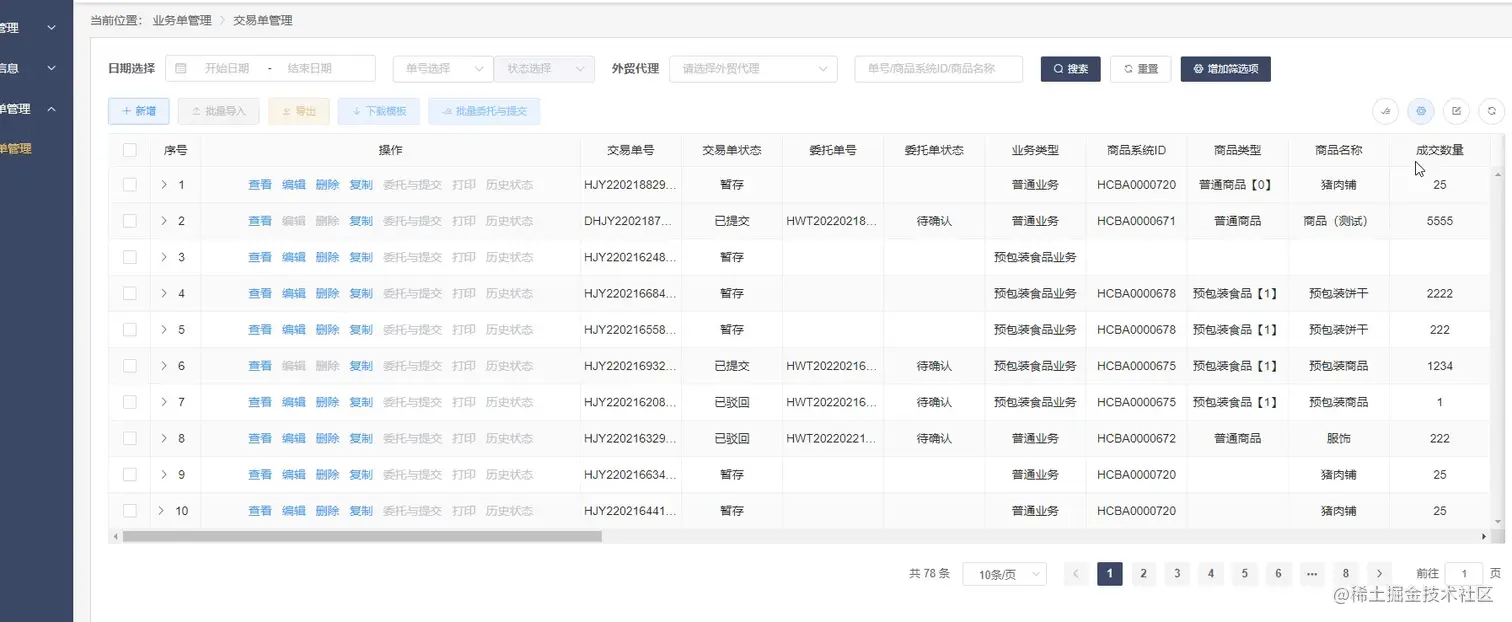Image resolution: width=1512 pixels, height=622 pixels.
Task: Check the checkbox for row 8
Action: point(130,438)
